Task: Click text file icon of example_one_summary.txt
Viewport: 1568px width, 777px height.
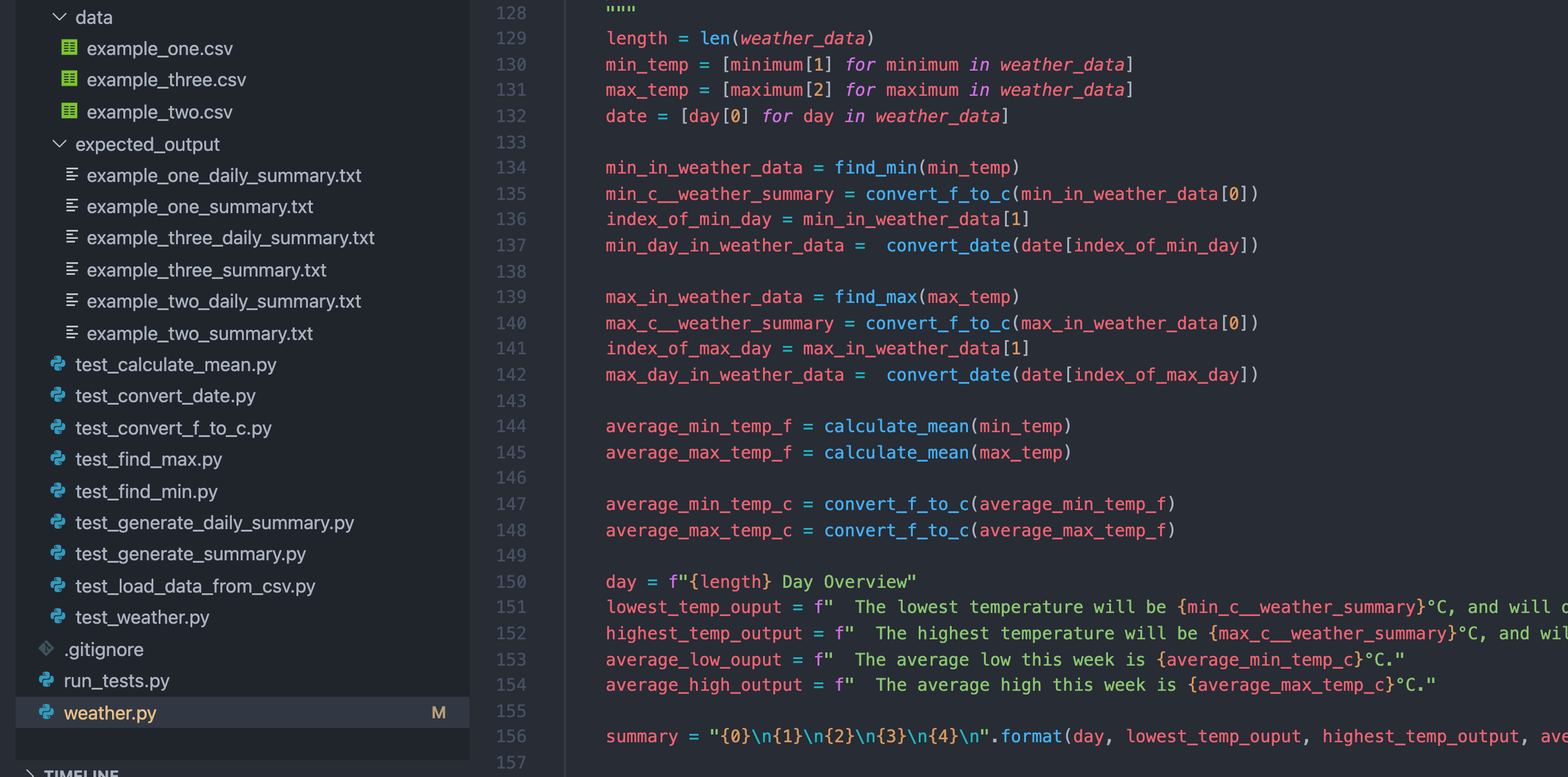Action: tap(72, 206)
